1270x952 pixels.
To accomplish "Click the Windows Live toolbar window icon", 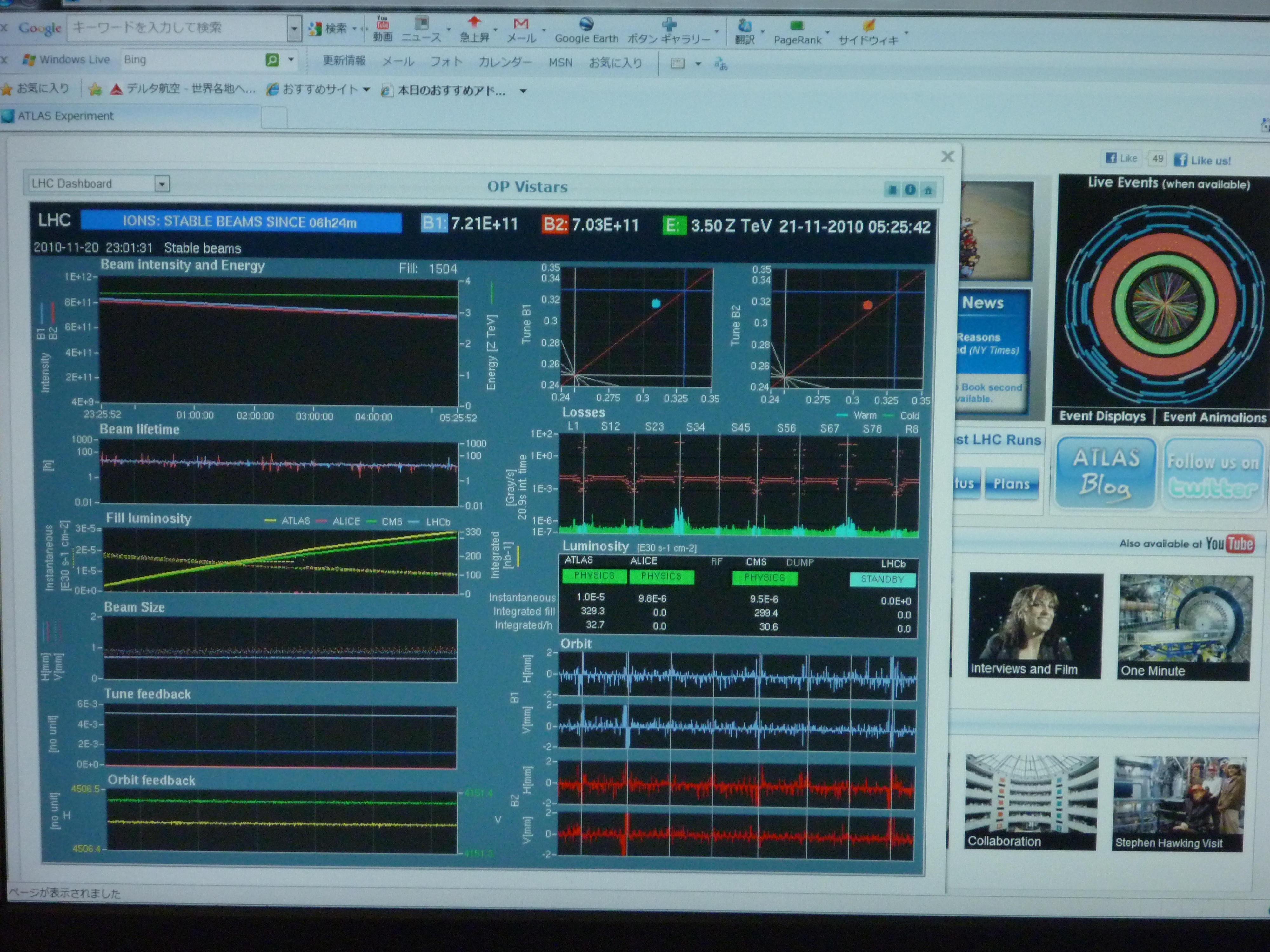I will pos(678,63).
